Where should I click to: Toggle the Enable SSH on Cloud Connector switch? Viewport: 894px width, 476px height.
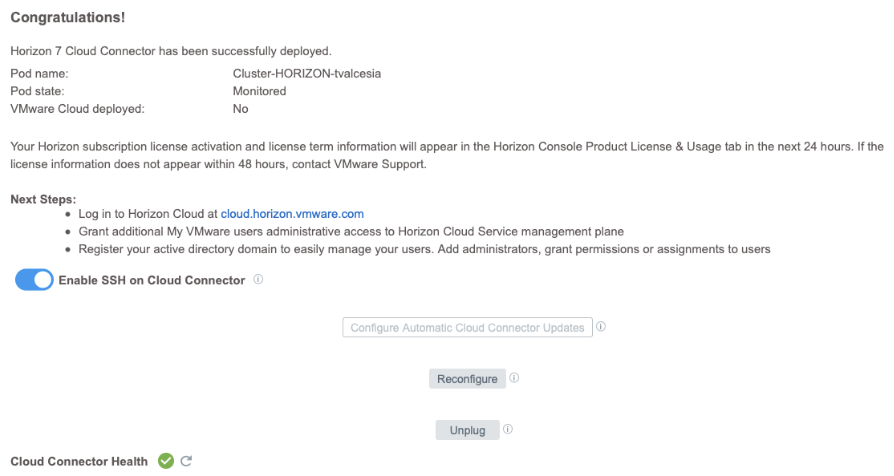34,281
